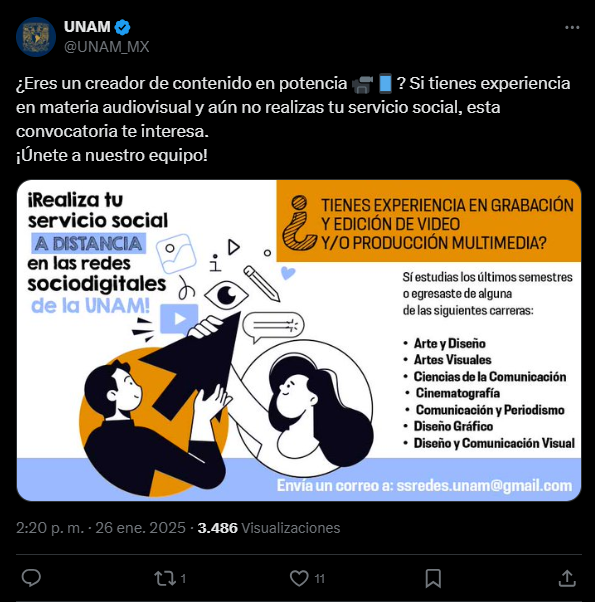Open the UNAM display name profile
The image size is (595, 602).
87,27
